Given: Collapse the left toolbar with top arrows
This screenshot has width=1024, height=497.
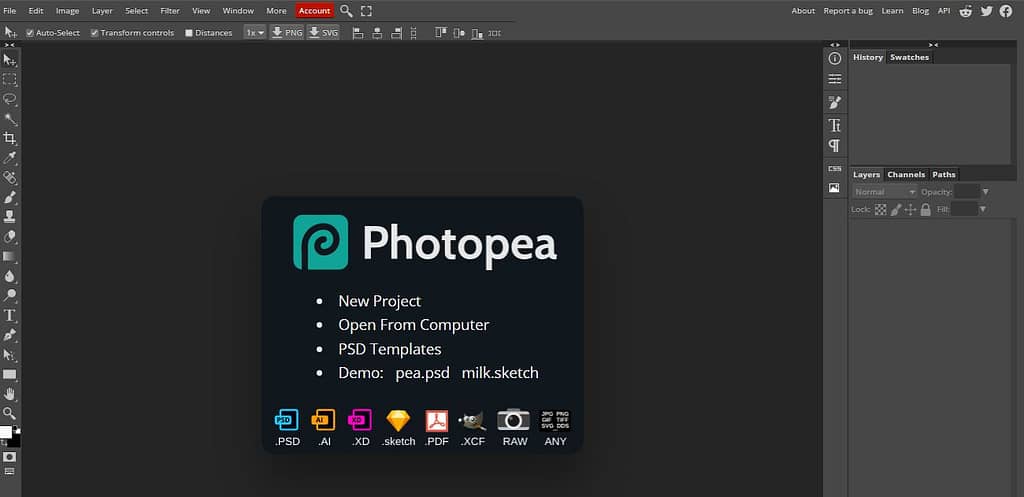Looking at the screenshot, I should (10, 44).
